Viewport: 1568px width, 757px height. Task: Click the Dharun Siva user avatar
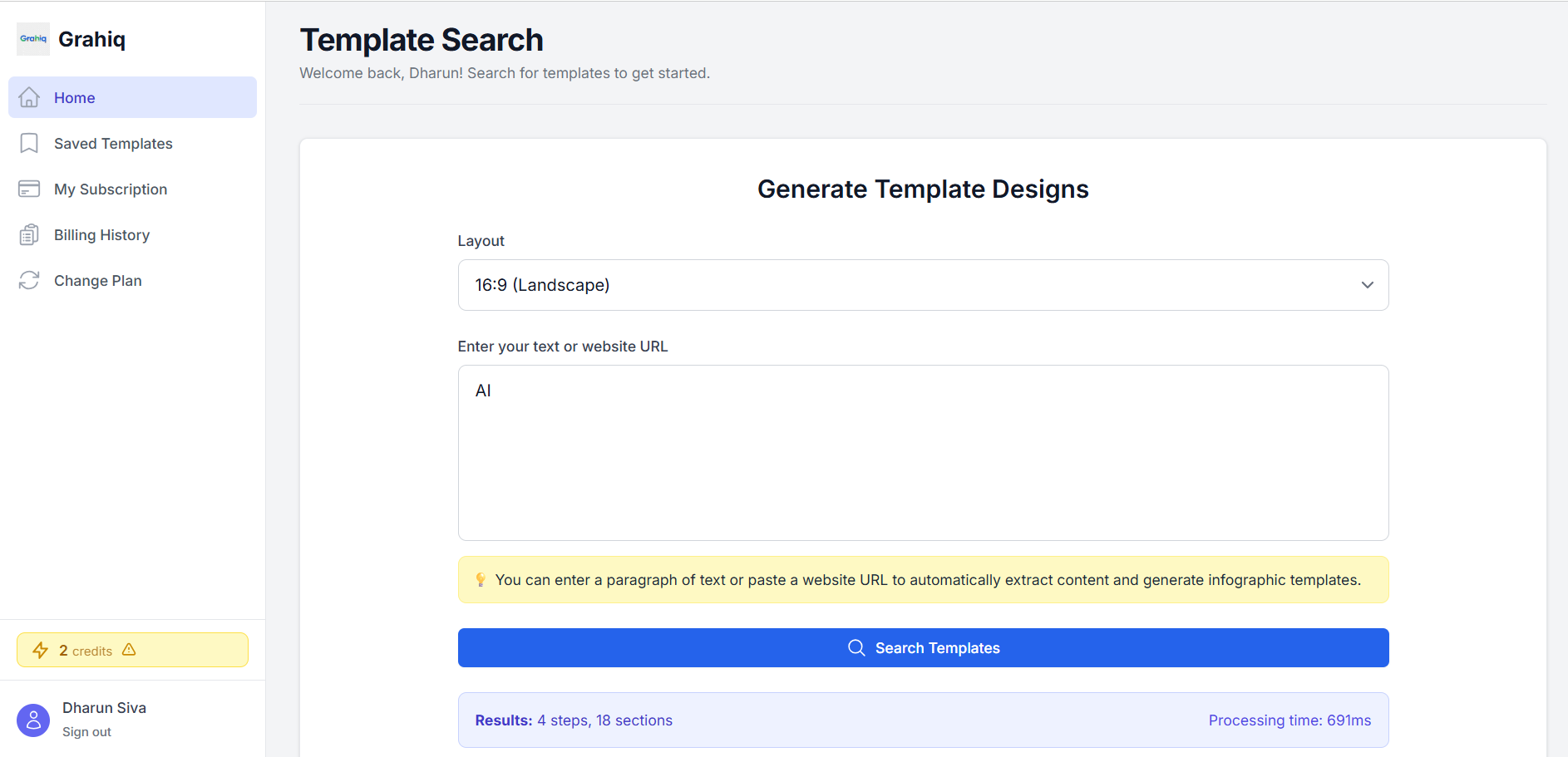pyautogui.click(x=33, y=720)
